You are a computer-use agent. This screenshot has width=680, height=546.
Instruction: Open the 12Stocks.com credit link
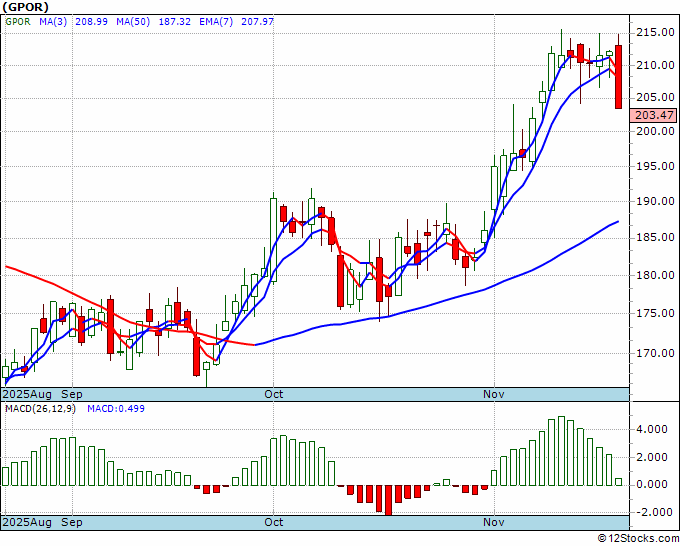pos(638,539)
